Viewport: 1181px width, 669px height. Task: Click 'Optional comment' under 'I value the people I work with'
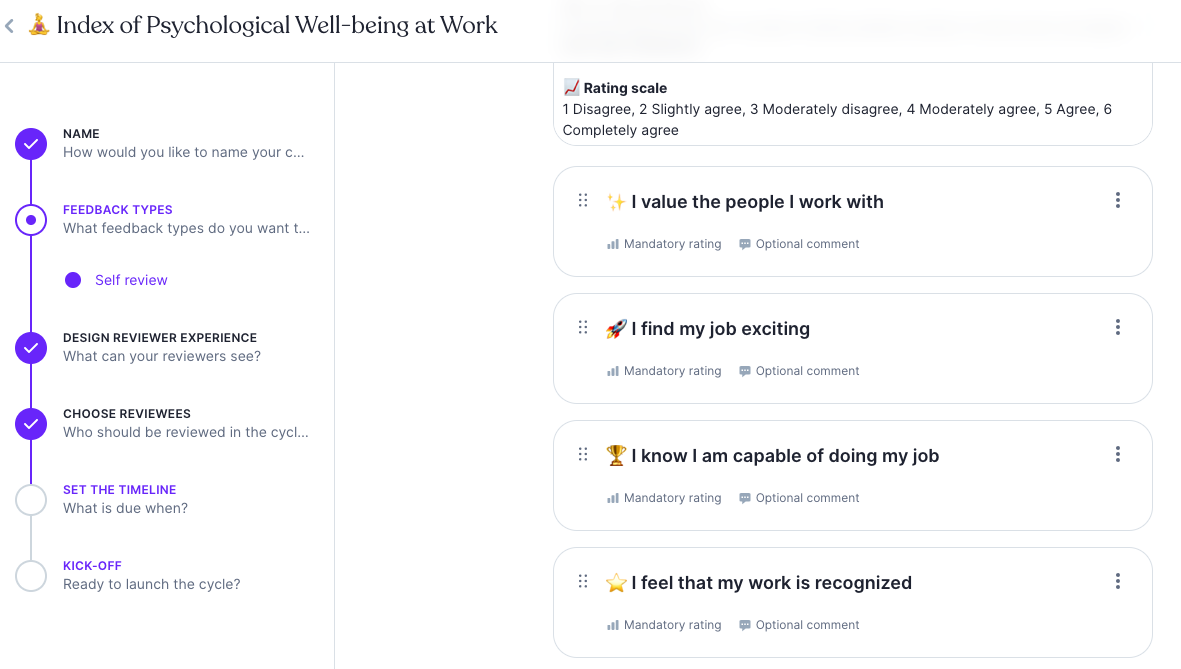(806, 244)
